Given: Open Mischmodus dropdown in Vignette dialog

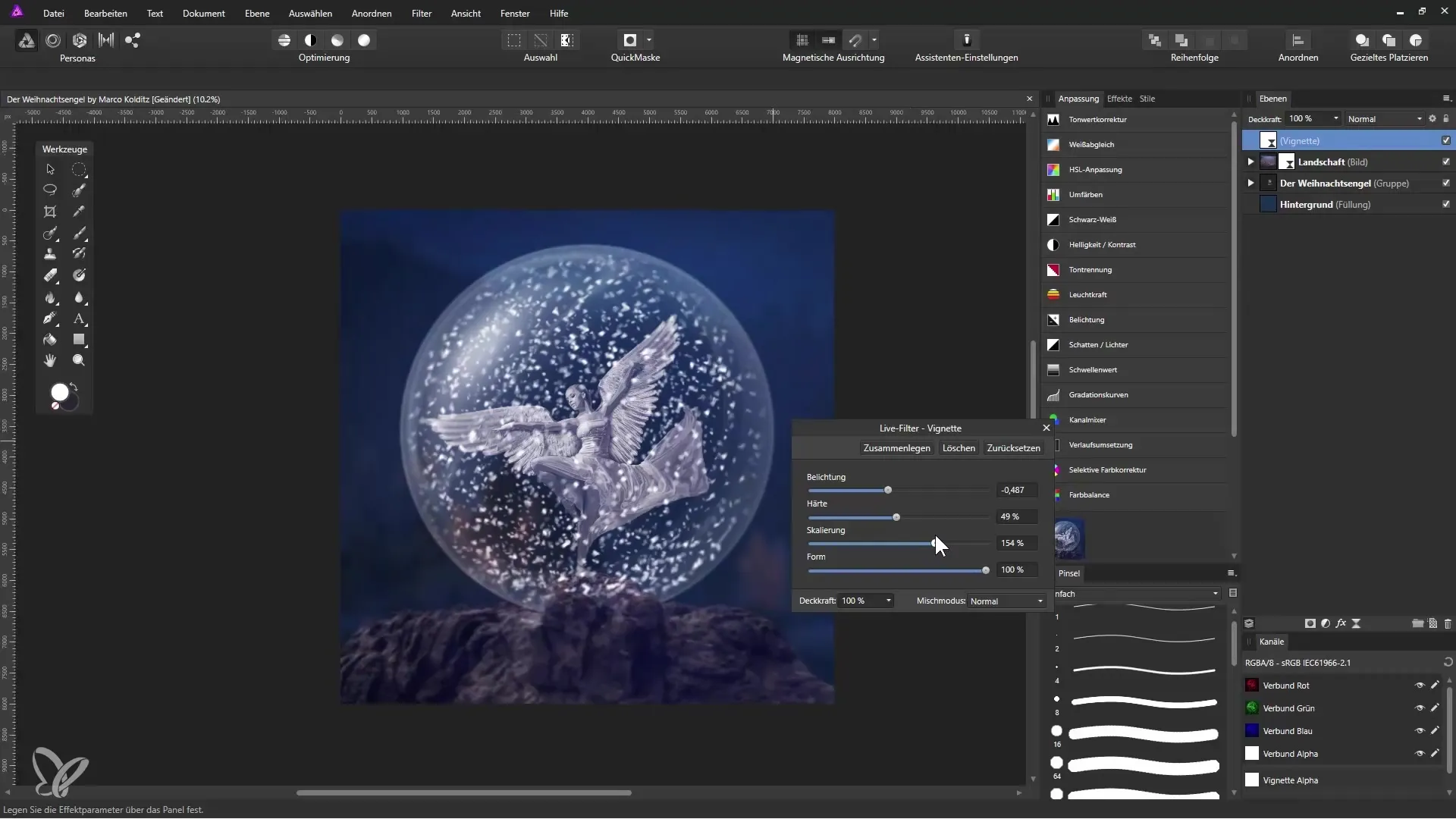Looking at the screenshot, I should [1006, 601].
